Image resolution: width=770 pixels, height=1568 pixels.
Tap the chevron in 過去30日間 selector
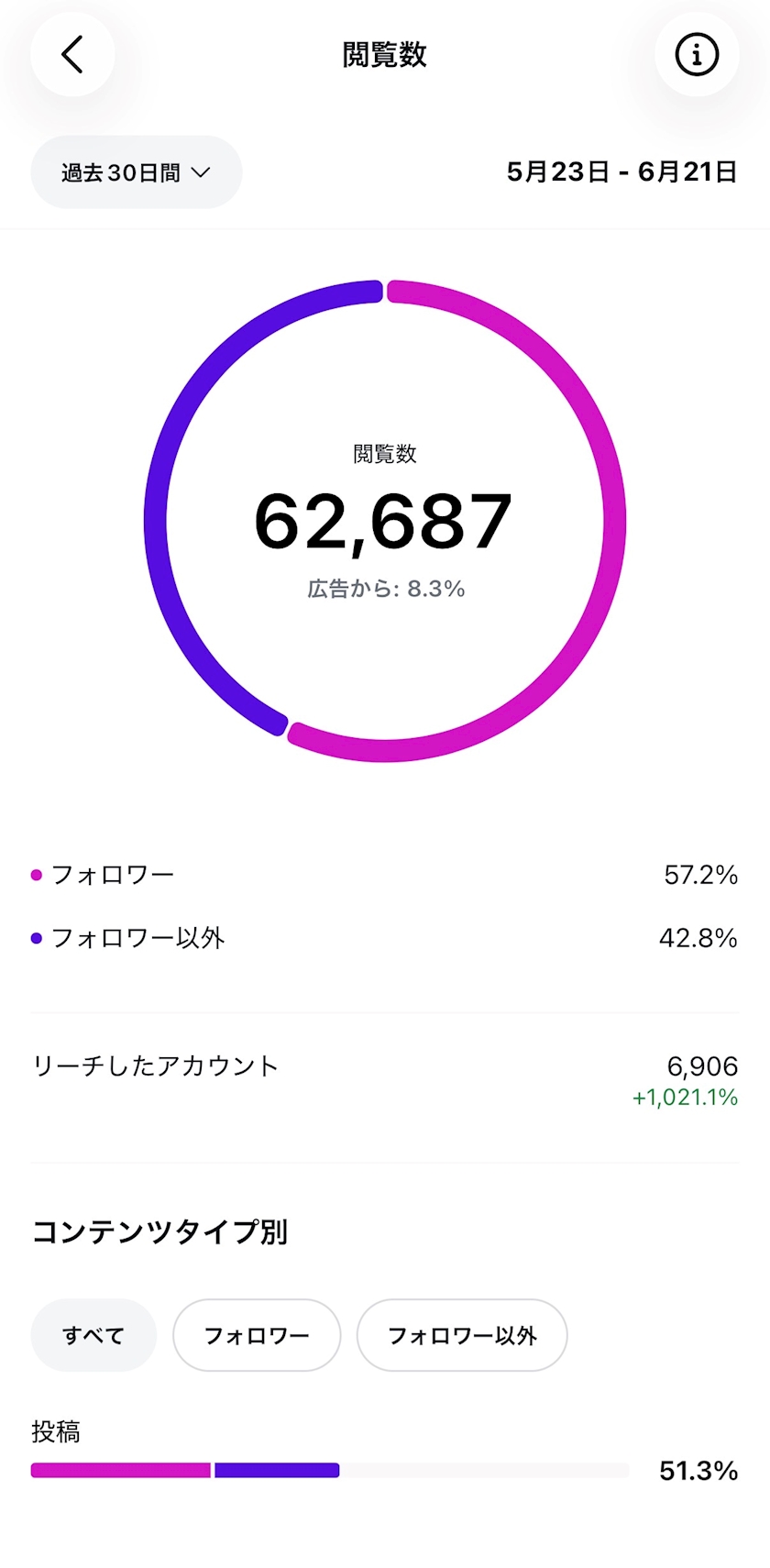[x=201, y=172]
